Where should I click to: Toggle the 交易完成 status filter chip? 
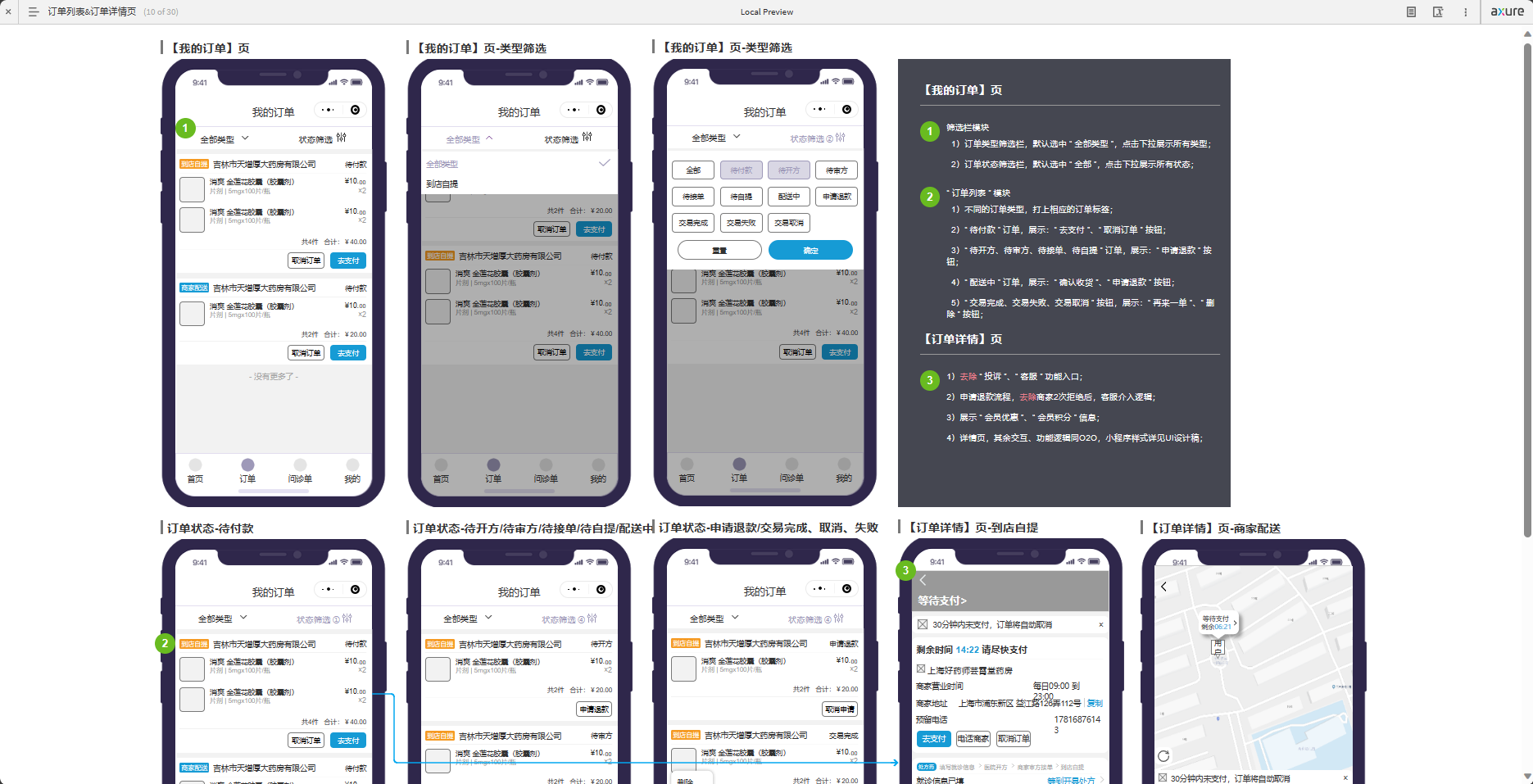[x=692, y=223]
